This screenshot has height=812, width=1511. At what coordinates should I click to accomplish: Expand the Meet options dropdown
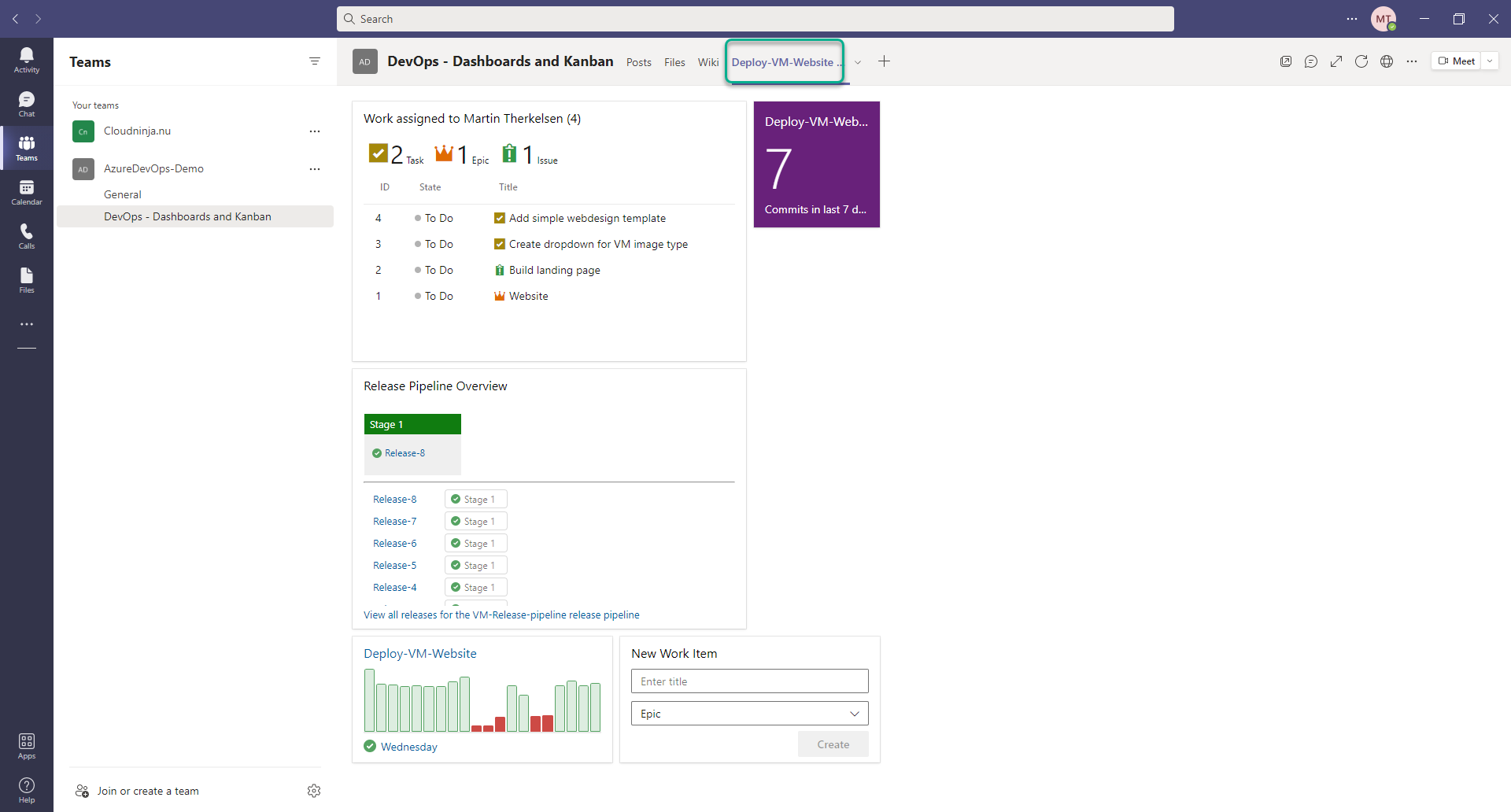(x=1490, y=61)
